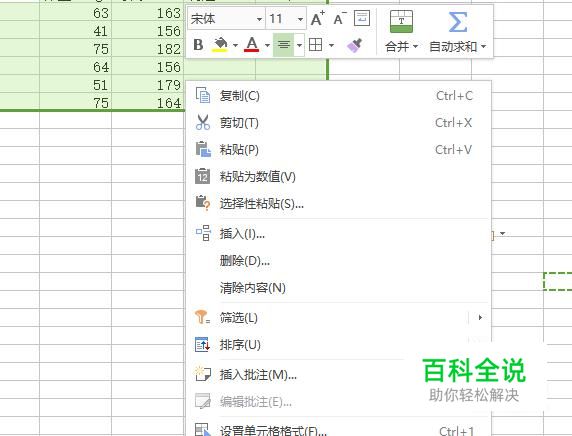Select cell containing 163
This screenshot has height=436, width=572.
click(148, 13)
